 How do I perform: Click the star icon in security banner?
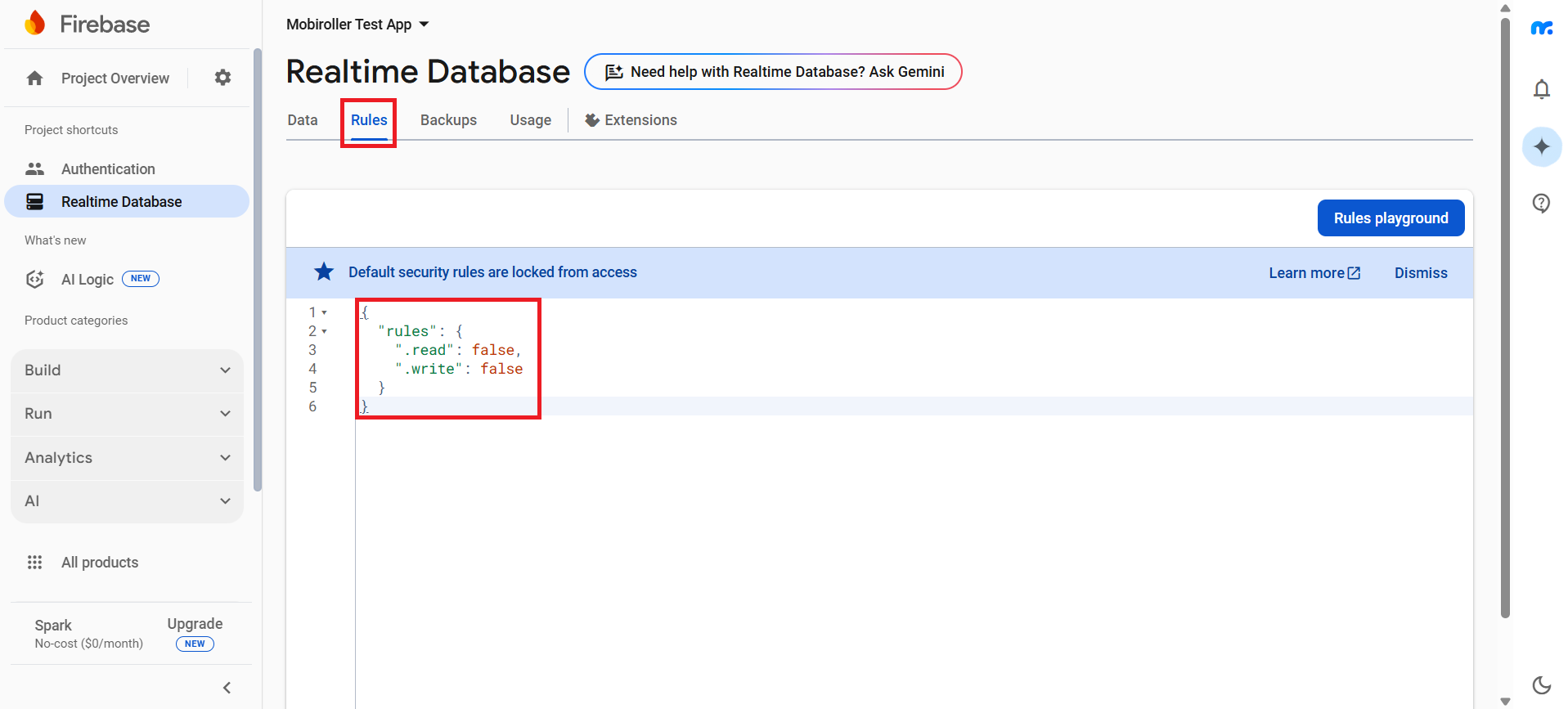(324, 271)
